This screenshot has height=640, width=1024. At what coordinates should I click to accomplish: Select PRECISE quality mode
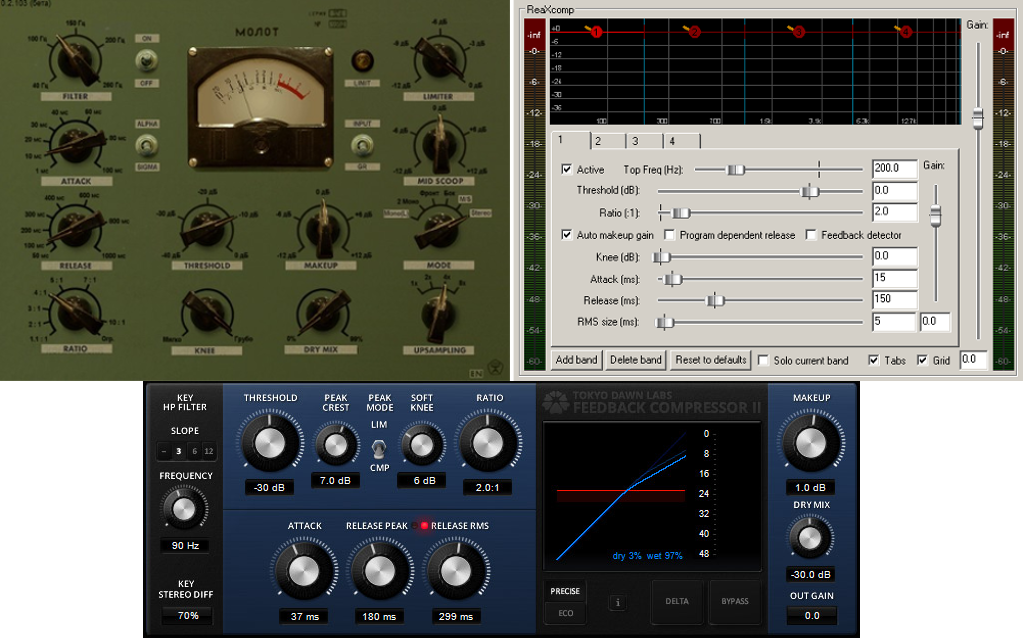(x=565, y=591)
